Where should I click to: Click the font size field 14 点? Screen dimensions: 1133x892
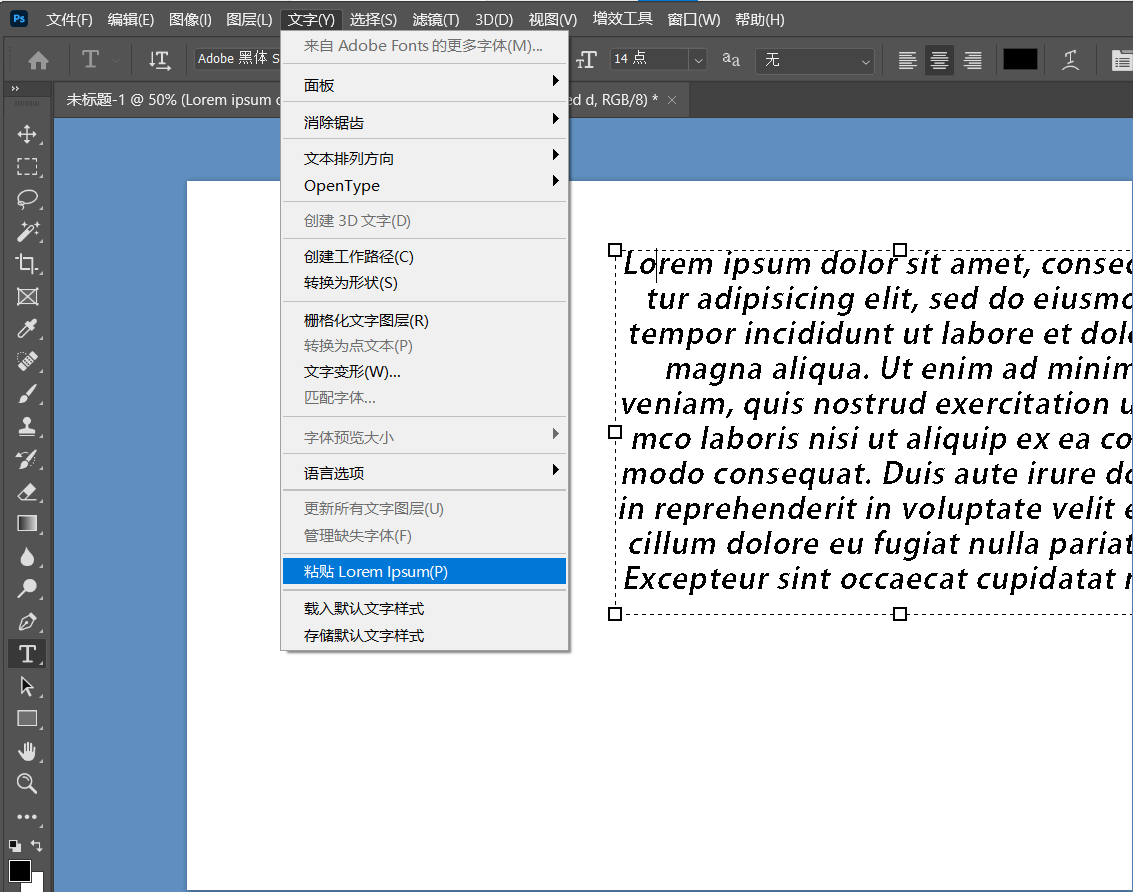(649, 59)
